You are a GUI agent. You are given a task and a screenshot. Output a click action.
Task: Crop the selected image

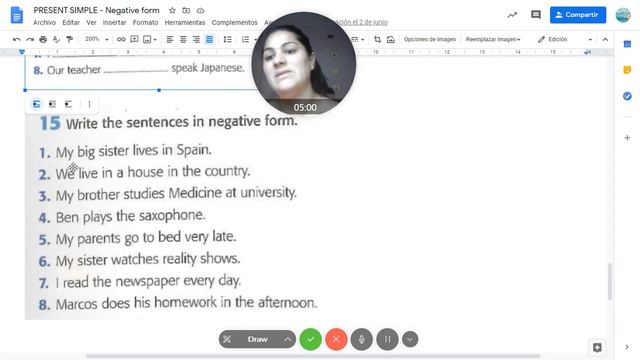tap(378, 40)
